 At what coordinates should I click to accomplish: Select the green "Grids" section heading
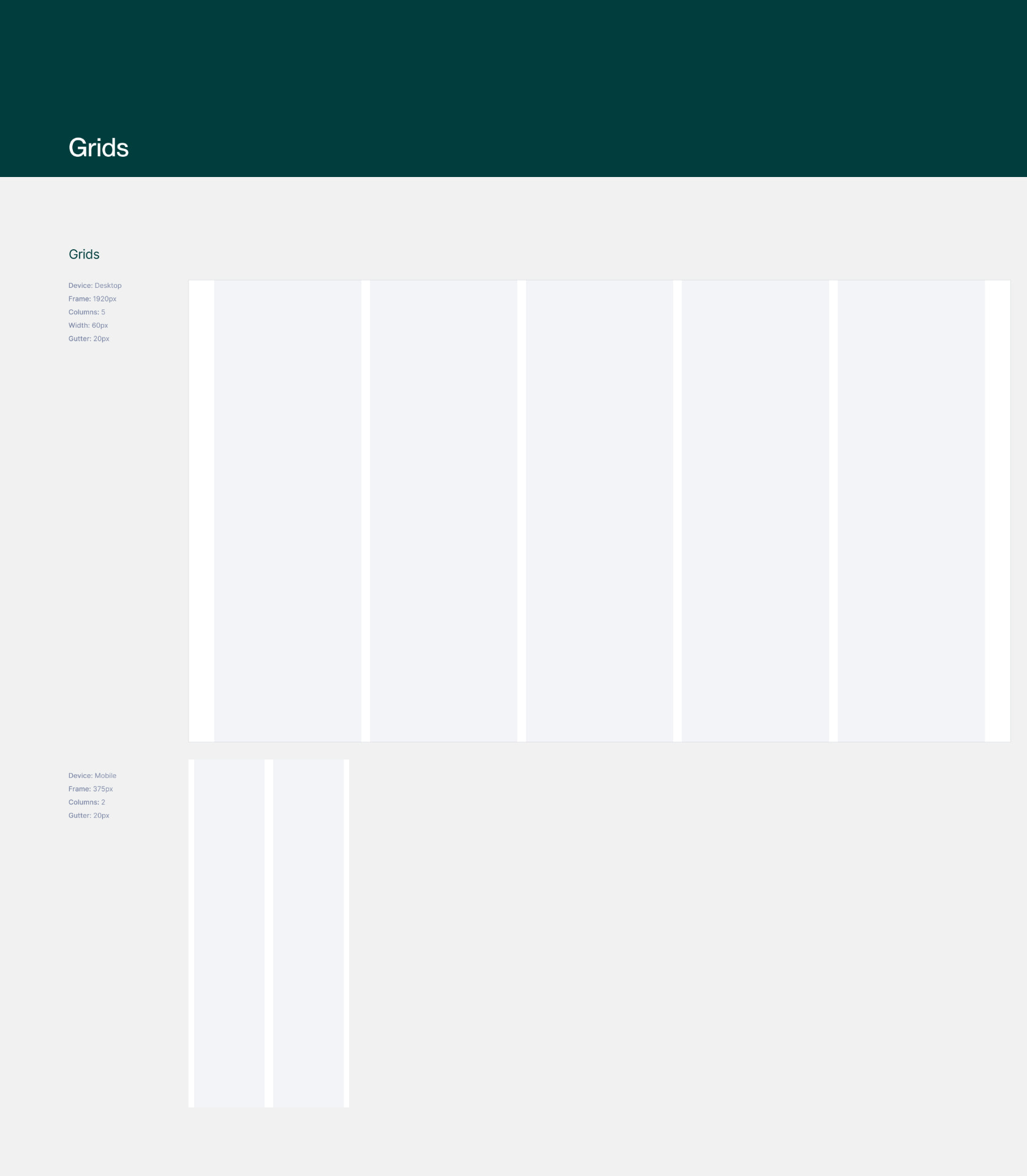[x=84, y=254]
